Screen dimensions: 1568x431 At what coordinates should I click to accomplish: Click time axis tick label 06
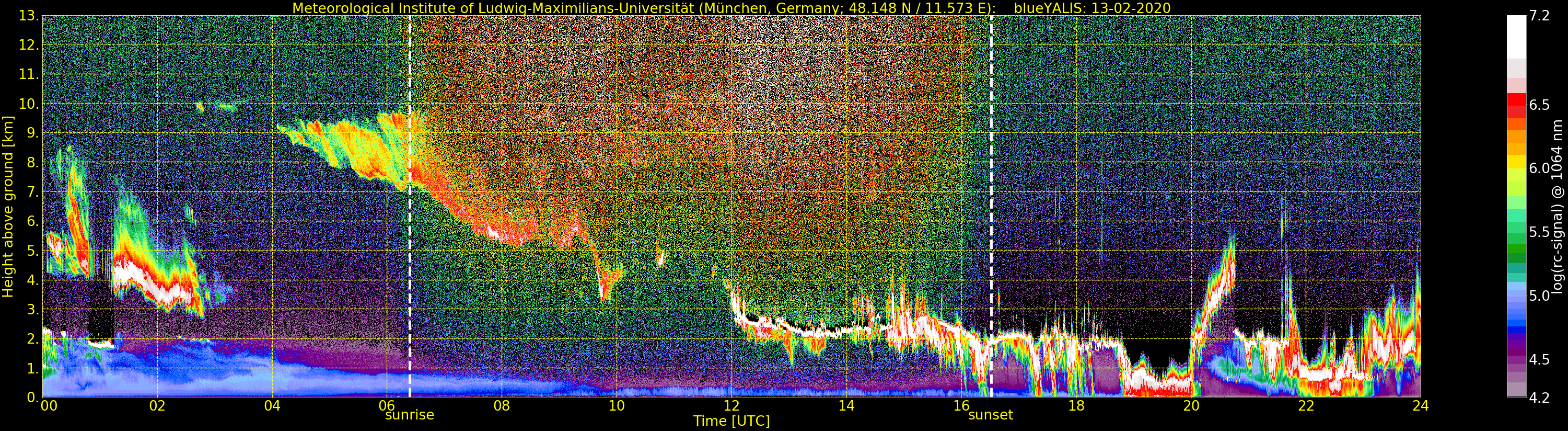click(x=387, y=405)
